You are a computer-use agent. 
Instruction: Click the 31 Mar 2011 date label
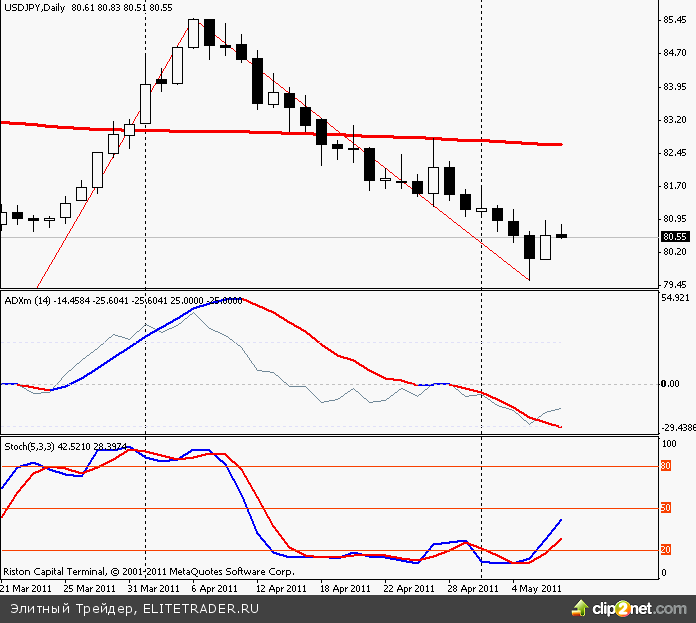point(154,588)
